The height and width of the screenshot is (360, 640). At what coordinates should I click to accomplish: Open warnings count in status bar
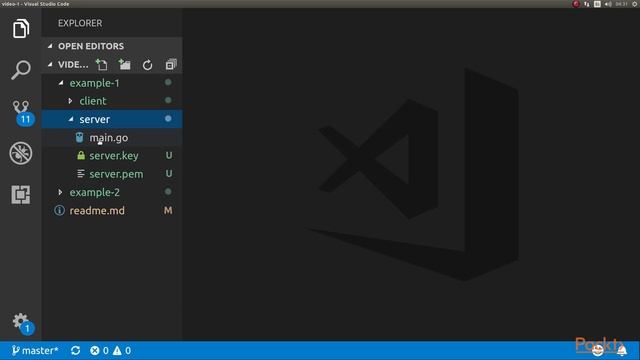(122, 351)
